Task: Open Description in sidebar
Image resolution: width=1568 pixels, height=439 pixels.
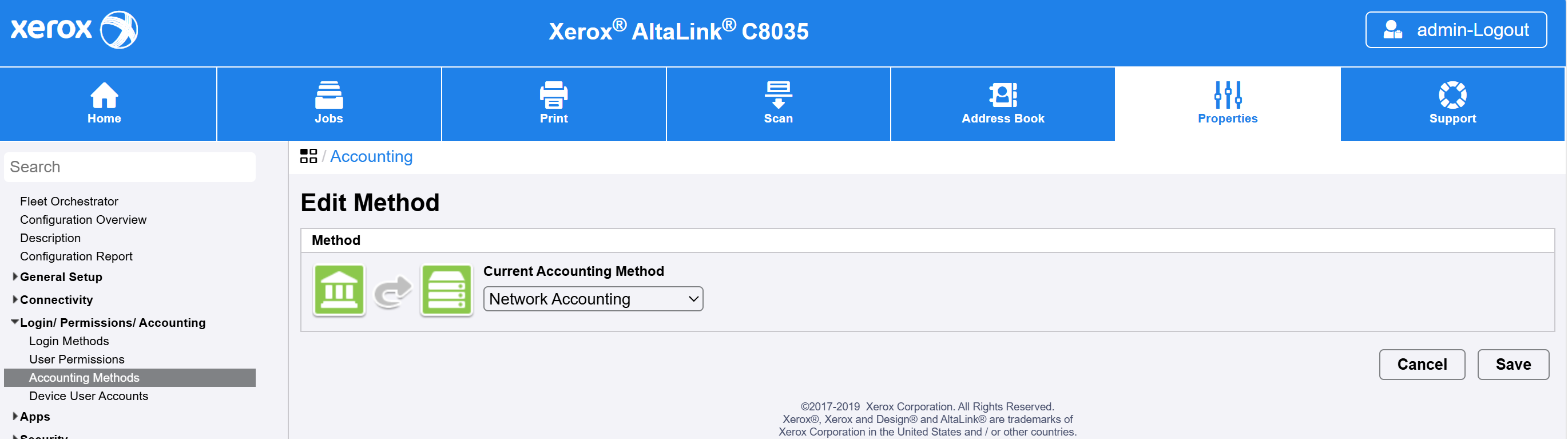Action: tap(50, 238)
